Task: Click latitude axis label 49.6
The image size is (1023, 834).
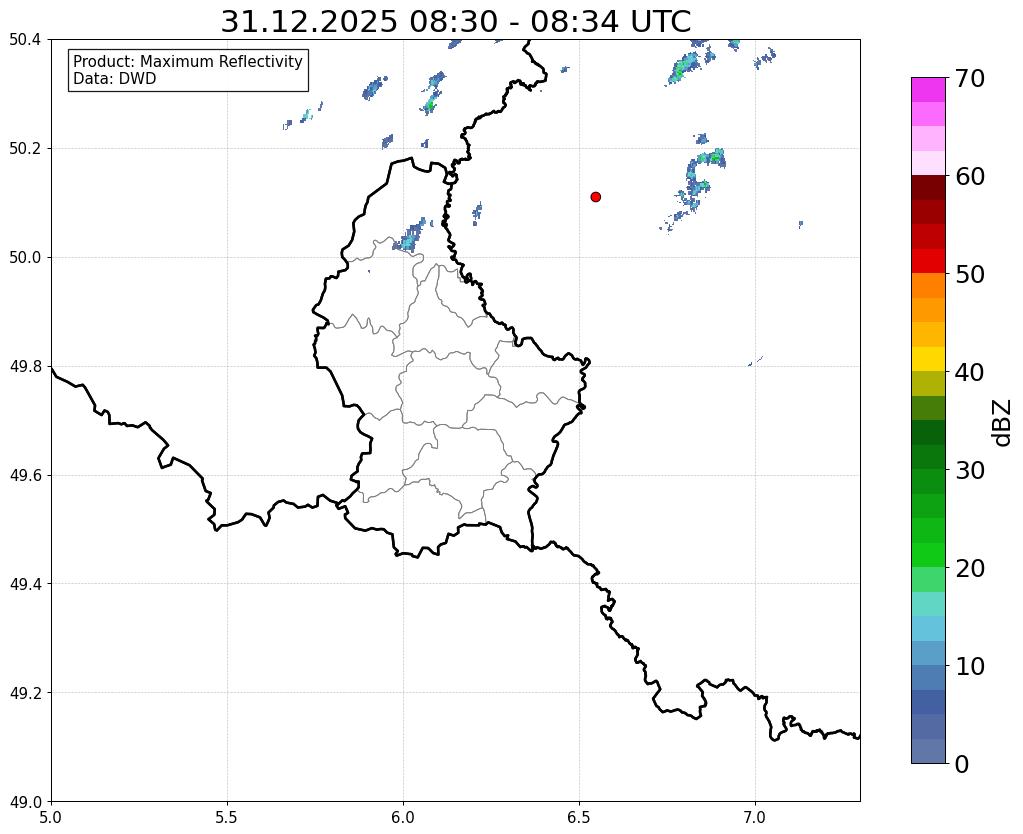Action: (x=25, y=476)
